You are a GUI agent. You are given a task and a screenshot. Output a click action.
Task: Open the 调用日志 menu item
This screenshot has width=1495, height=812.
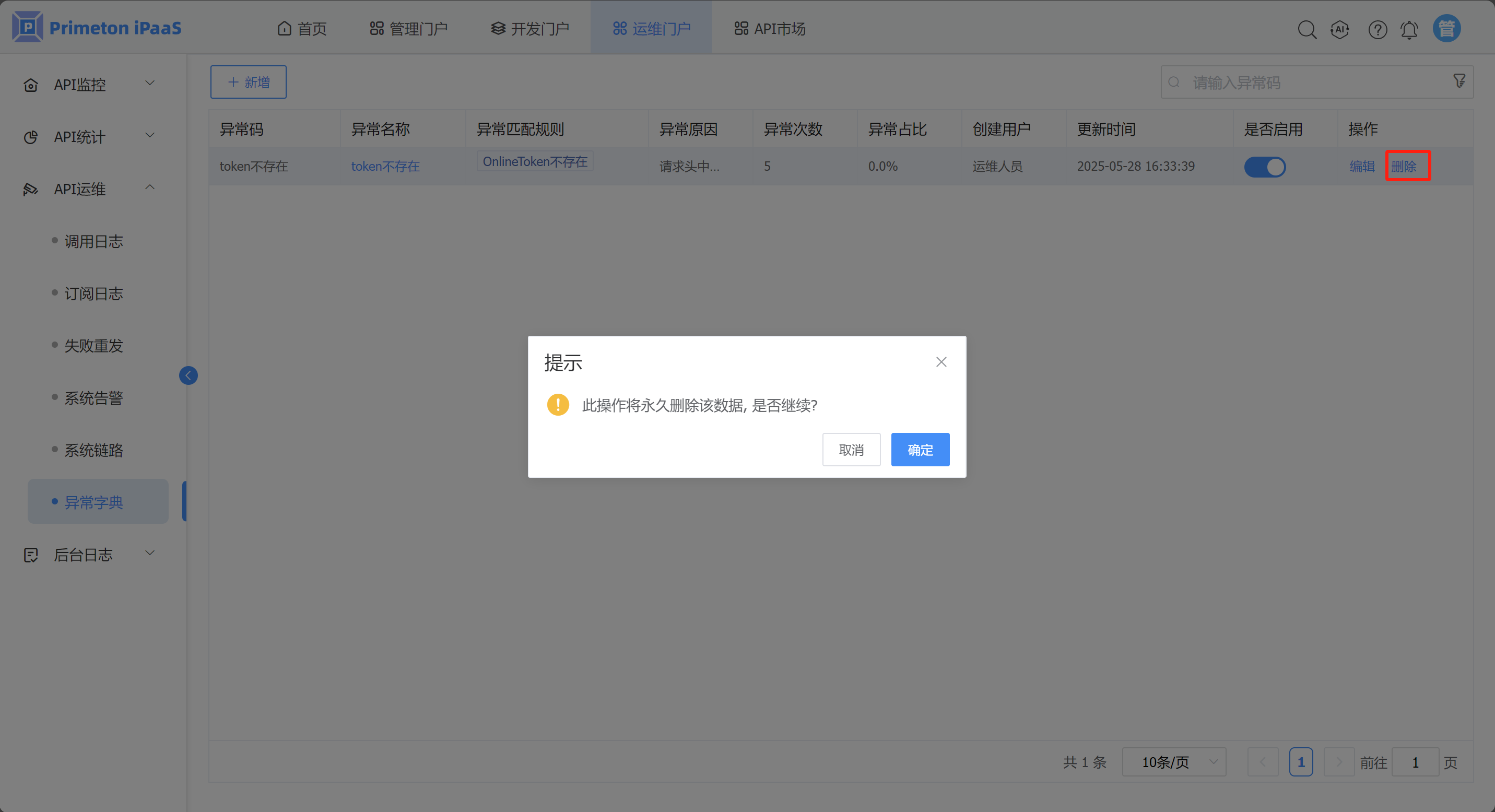click(93, 241)
